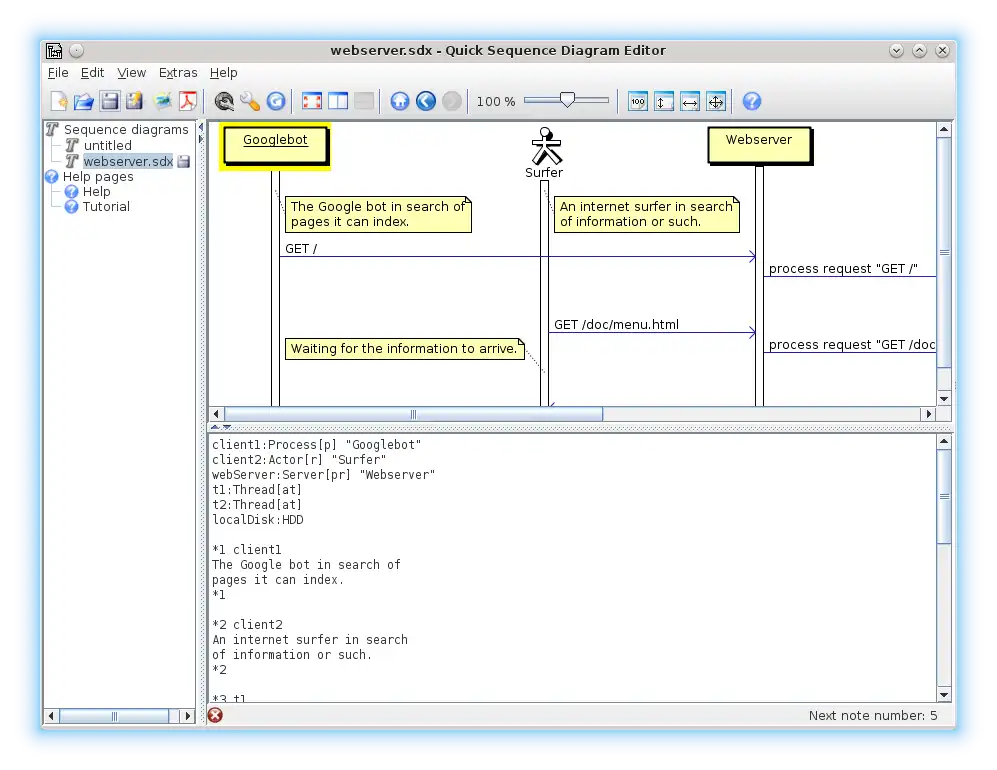
Task: Toggle full screen with the red arrows icon
Action: click(312, 102)
